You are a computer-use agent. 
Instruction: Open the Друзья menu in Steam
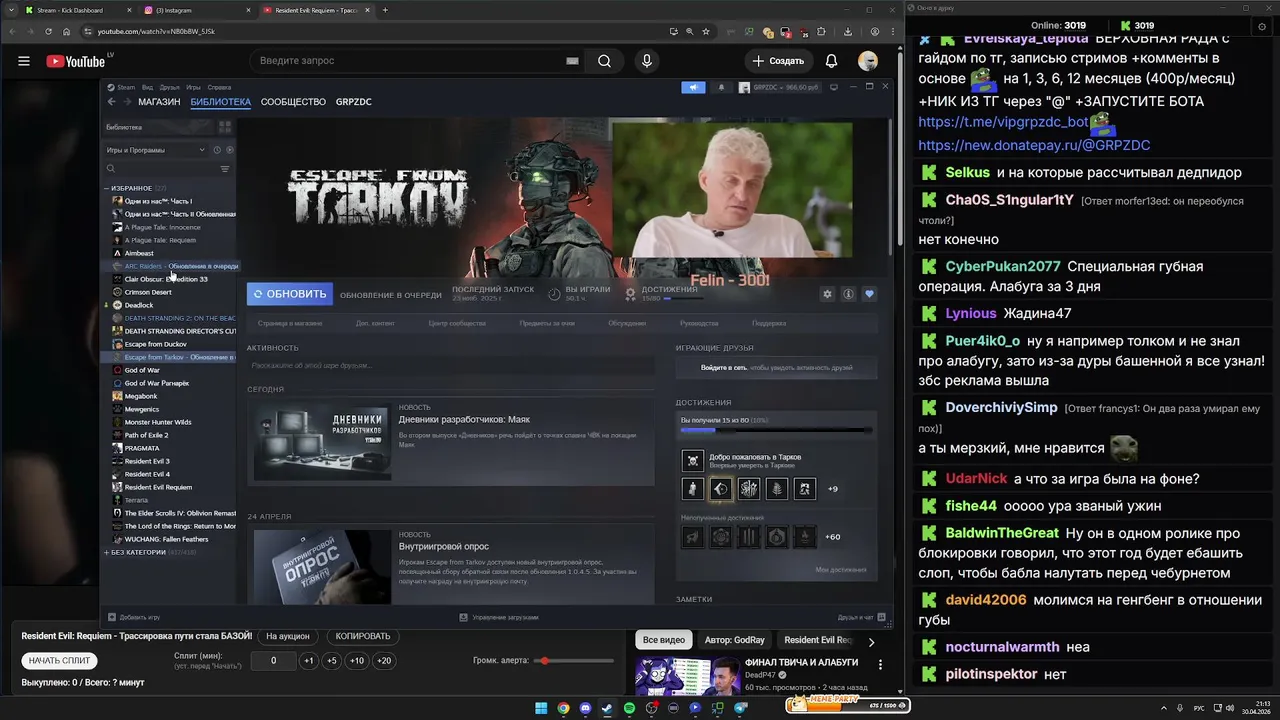(x=169, y=88)
